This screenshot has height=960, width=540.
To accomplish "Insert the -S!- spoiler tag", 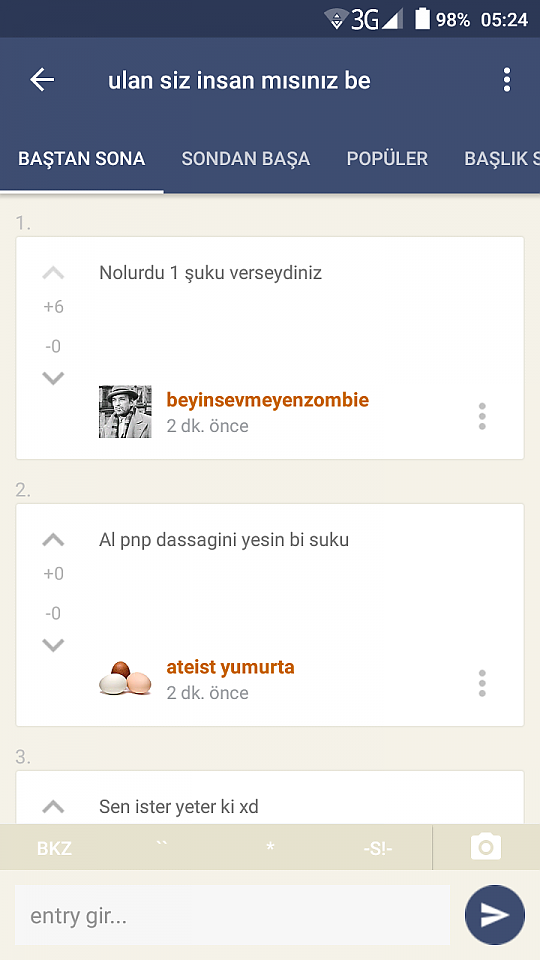I will click(x=378, y=849).
